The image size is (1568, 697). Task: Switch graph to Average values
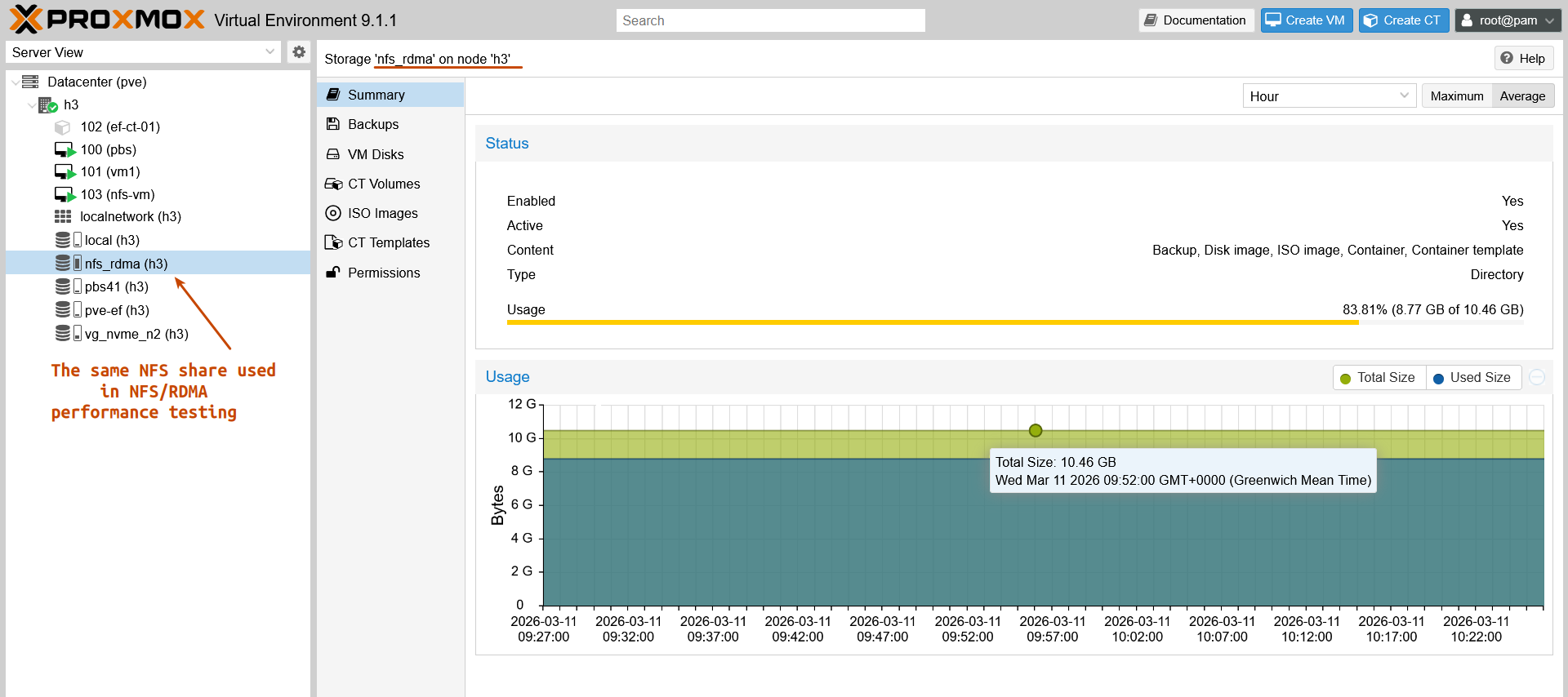(1523, 95)
